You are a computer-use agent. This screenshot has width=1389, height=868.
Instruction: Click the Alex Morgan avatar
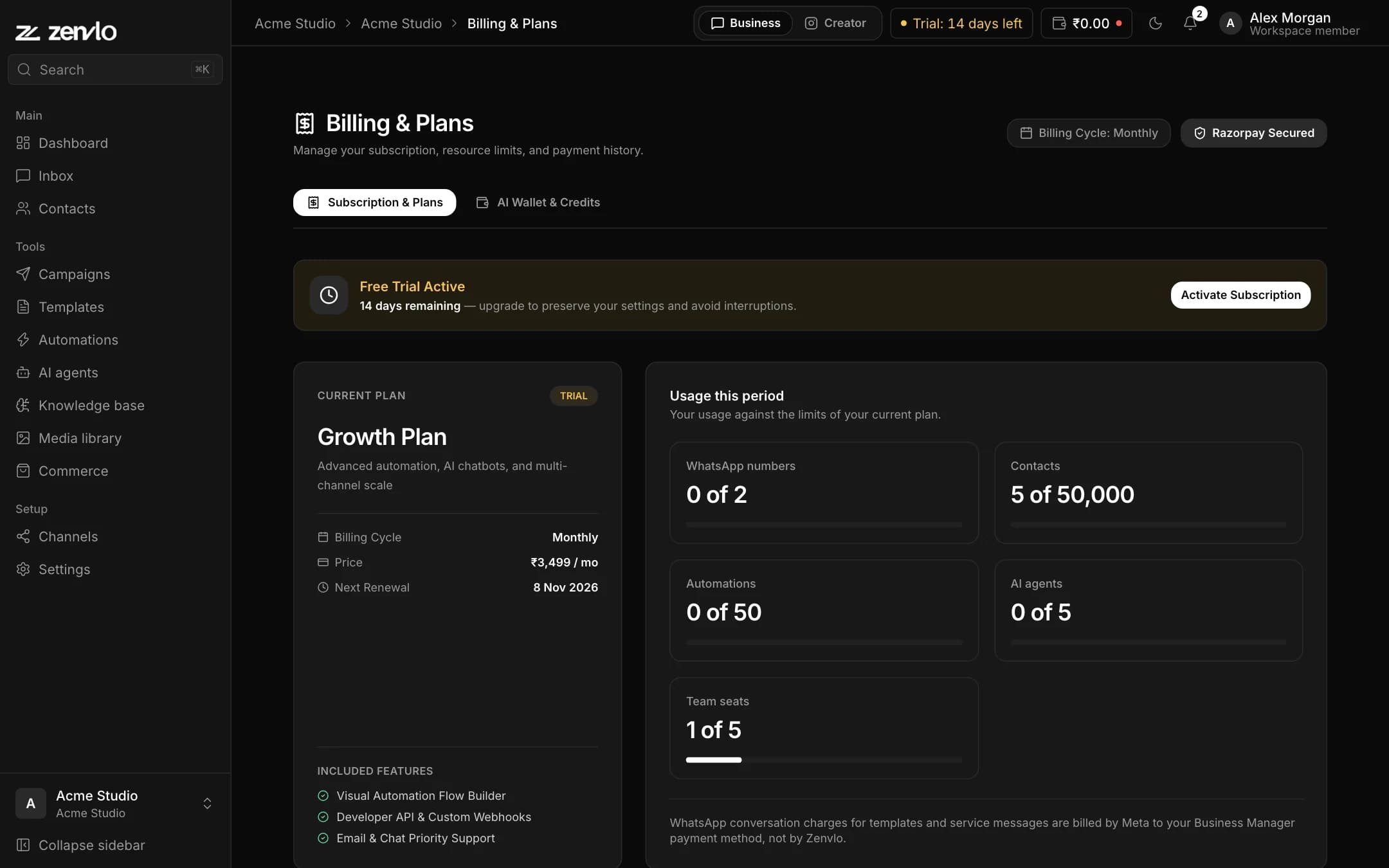(1230, 23)
